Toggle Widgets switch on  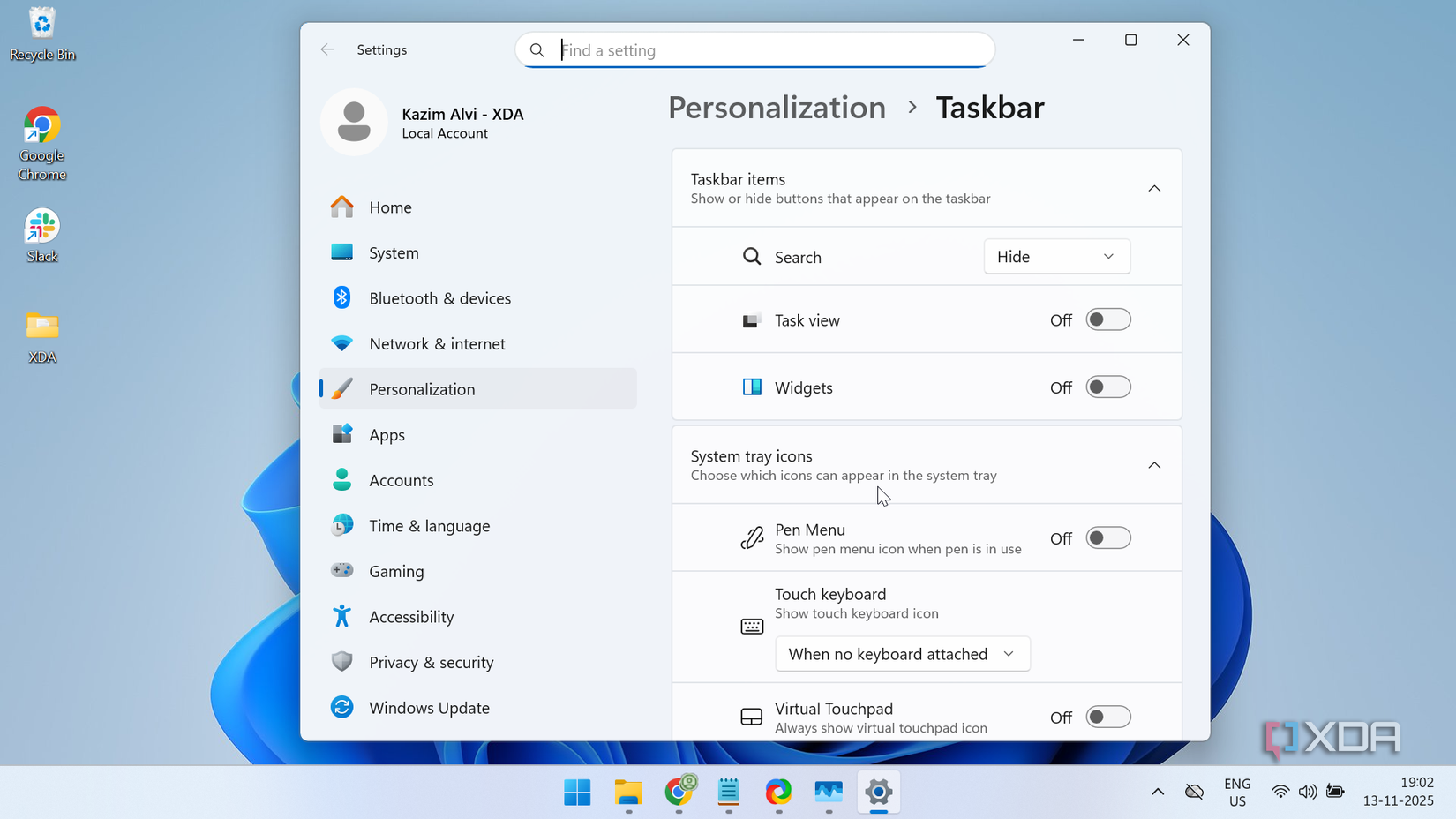[x=1108, y=387]
